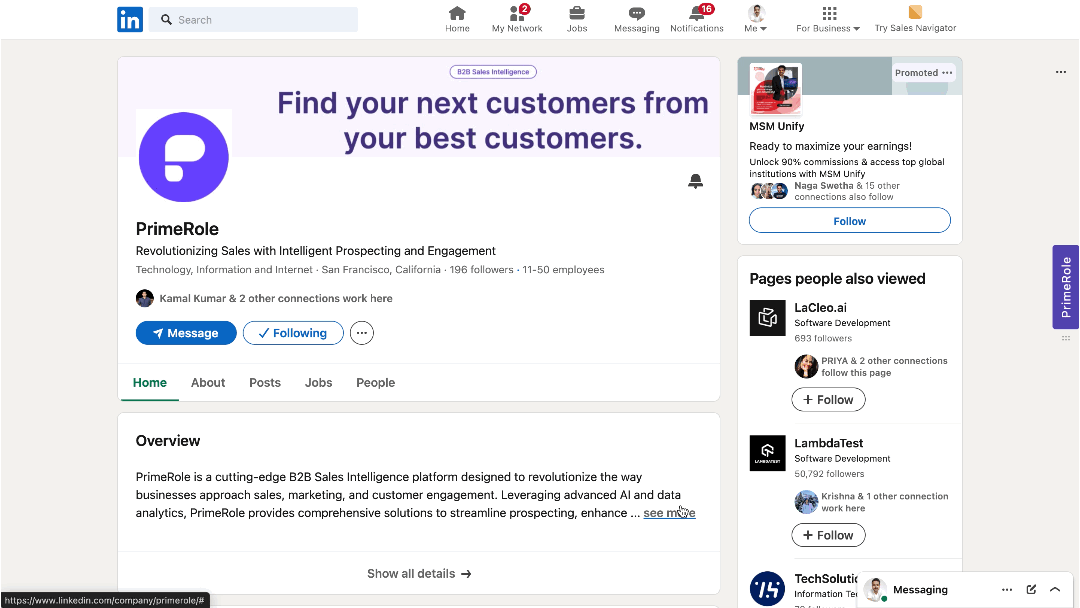The image size is (1080, 608).
Task: Click the PrimeRole page title
Action: pyautogui.click(x=177, y=229)
